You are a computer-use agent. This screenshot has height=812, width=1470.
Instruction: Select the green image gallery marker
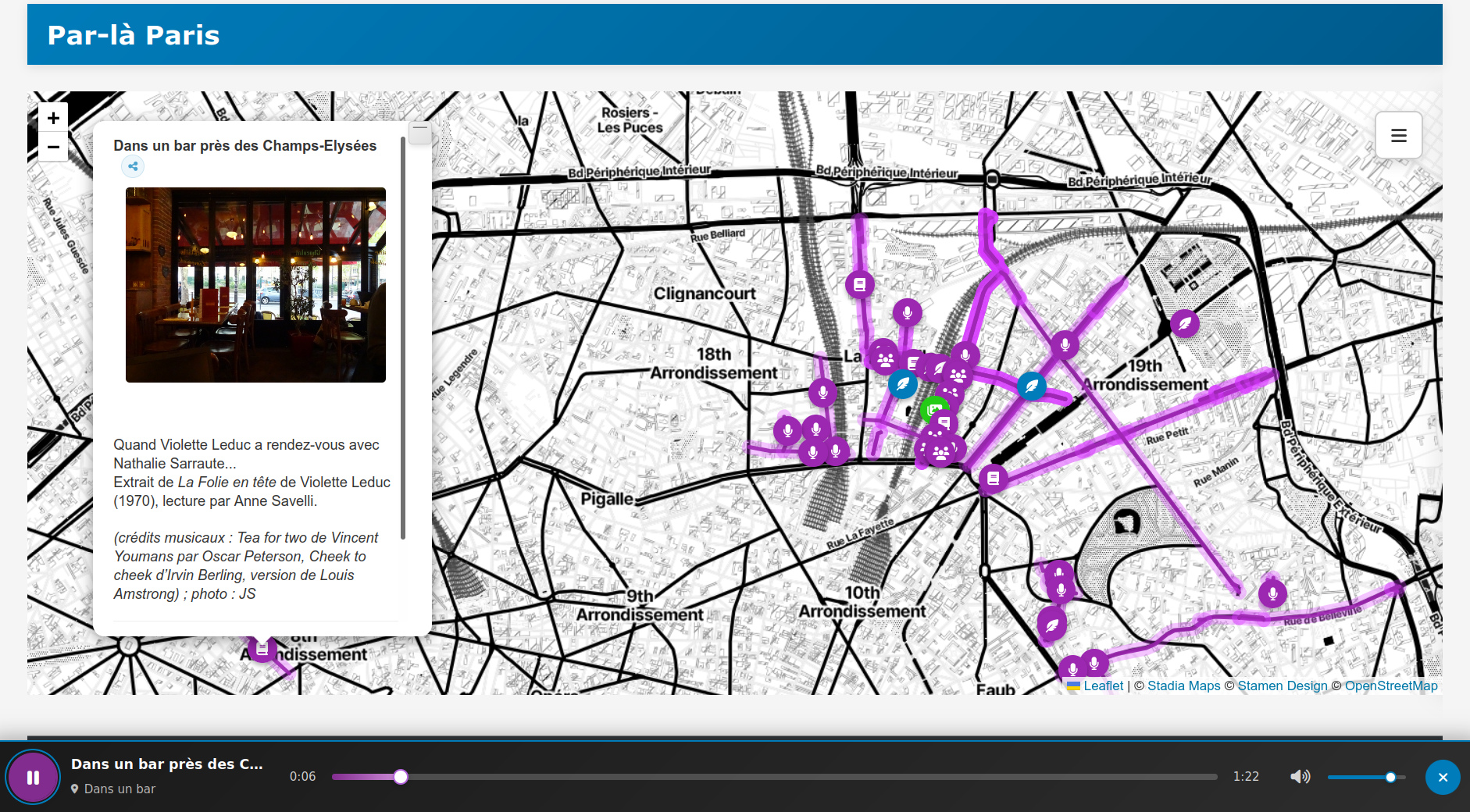pos(933,408)
